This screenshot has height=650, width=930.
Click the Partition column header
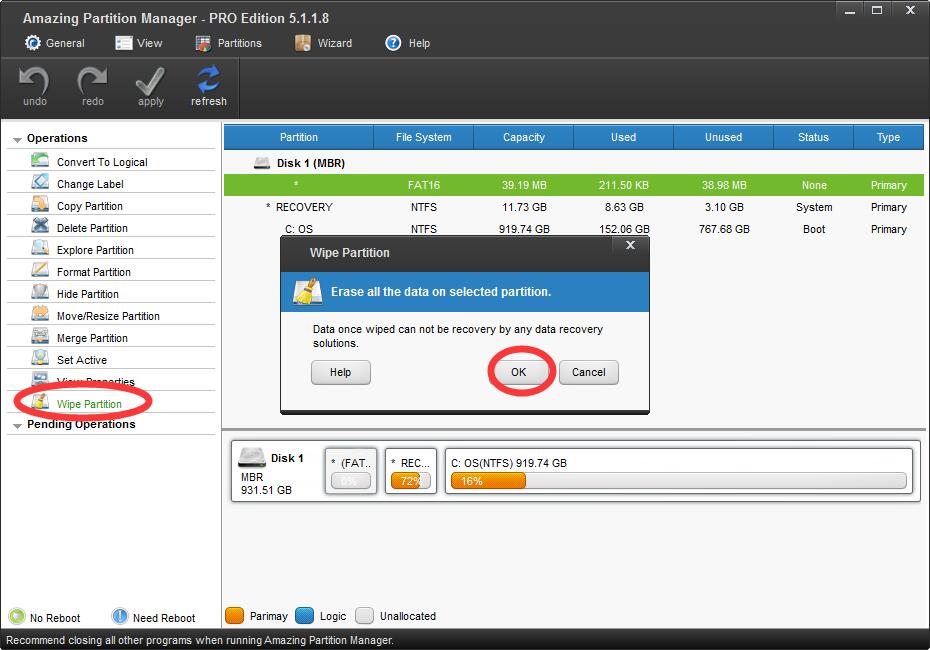(x=299, y=137)
